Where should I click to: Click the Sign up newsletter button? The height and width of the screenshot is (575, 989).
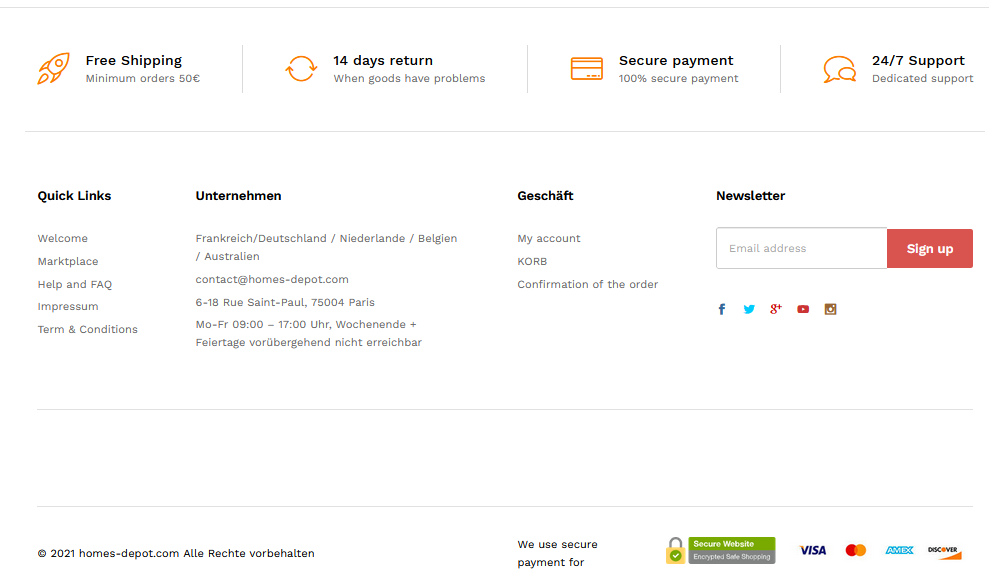tap(930, 248)
